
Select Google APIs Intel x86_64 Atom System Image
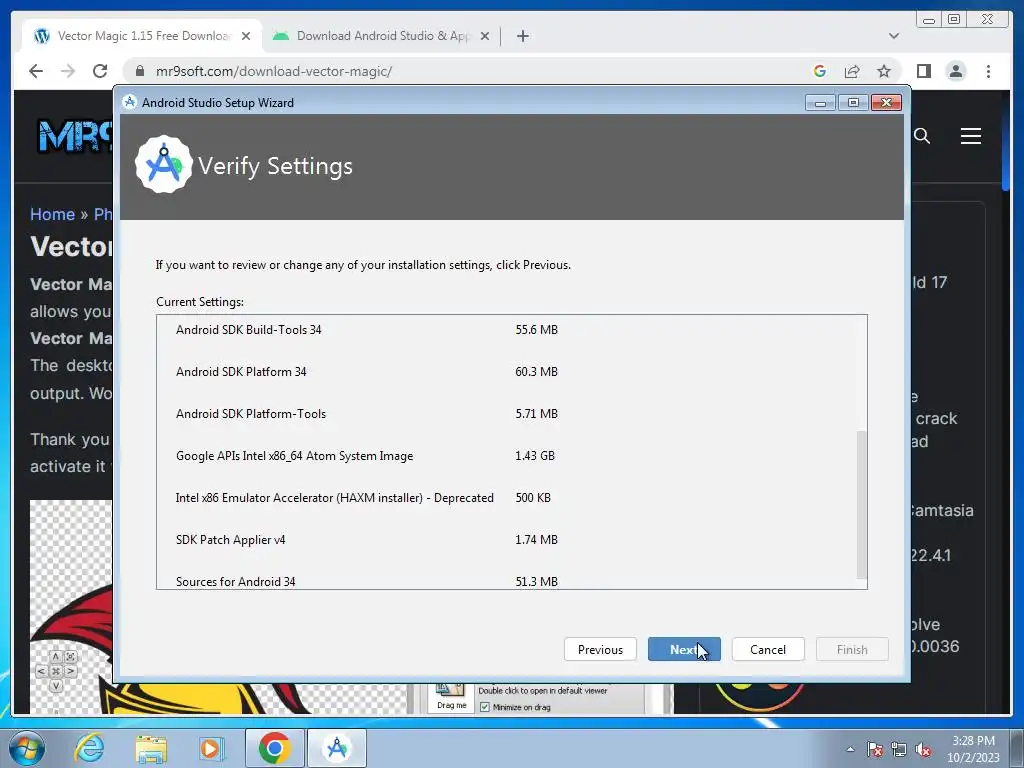coord(511,456)
